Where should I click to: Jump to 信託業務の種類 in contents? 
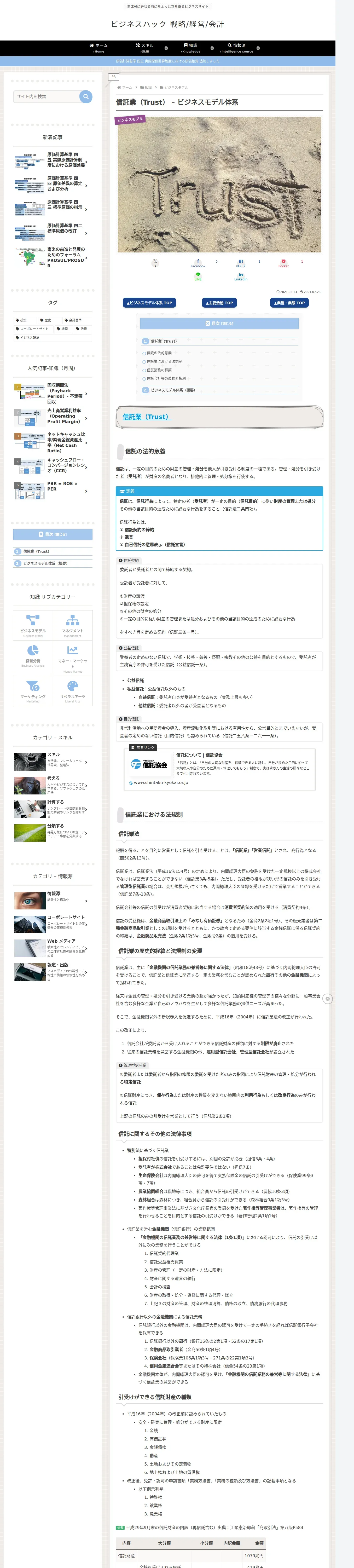coord(159,370)
